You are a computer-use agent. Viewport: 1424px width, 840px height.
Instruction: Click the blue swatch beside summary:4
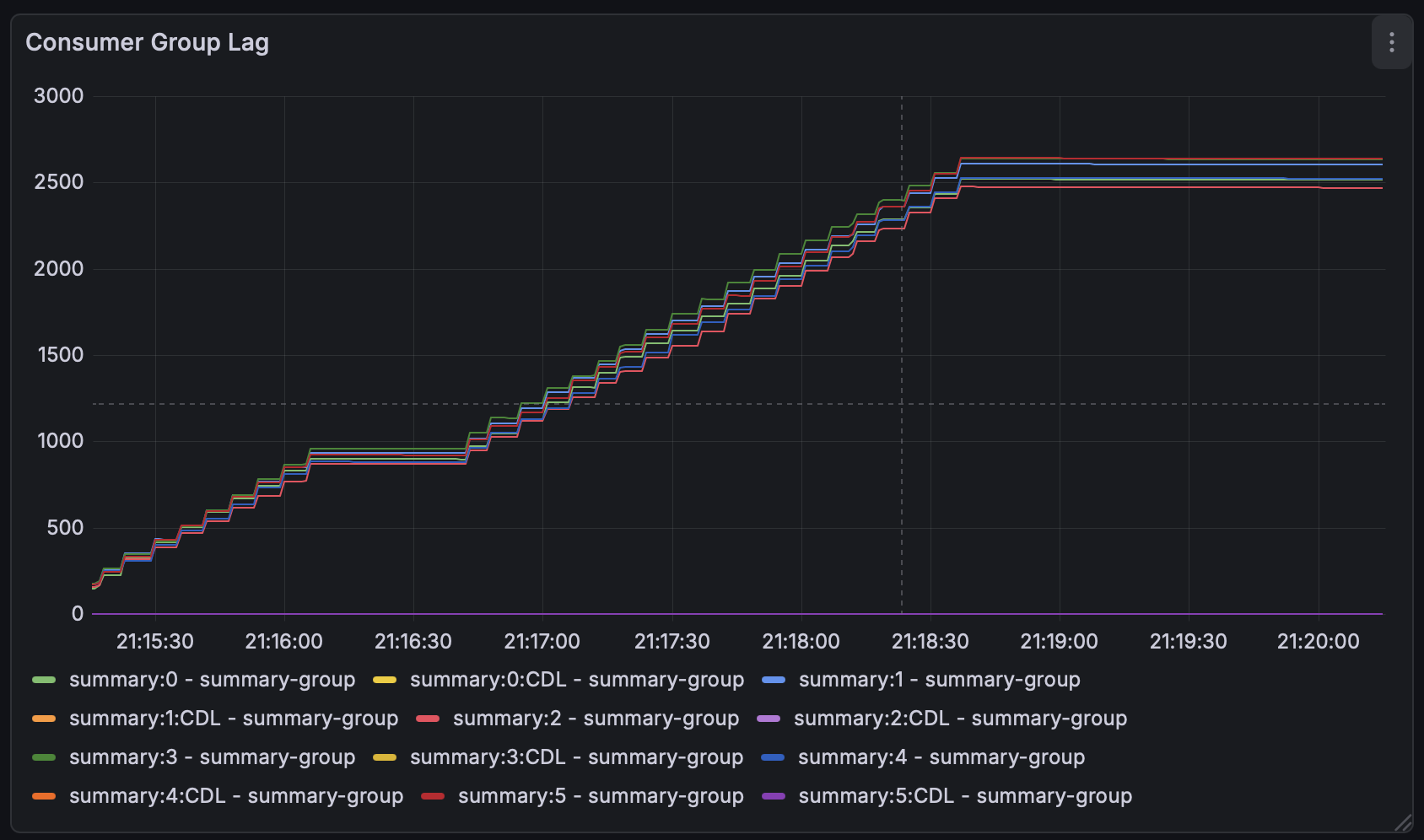coord(773,757)
